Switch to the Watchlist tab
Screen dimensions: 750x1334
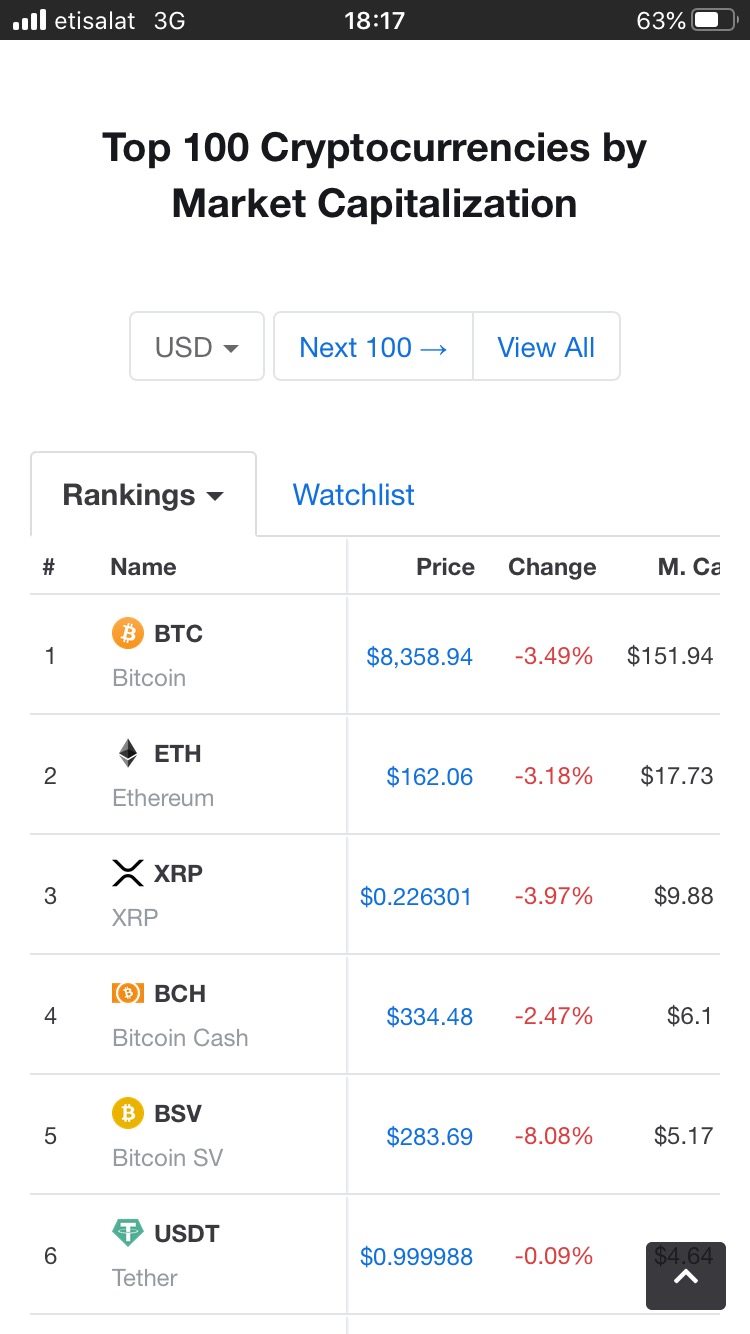pos(353,495)
